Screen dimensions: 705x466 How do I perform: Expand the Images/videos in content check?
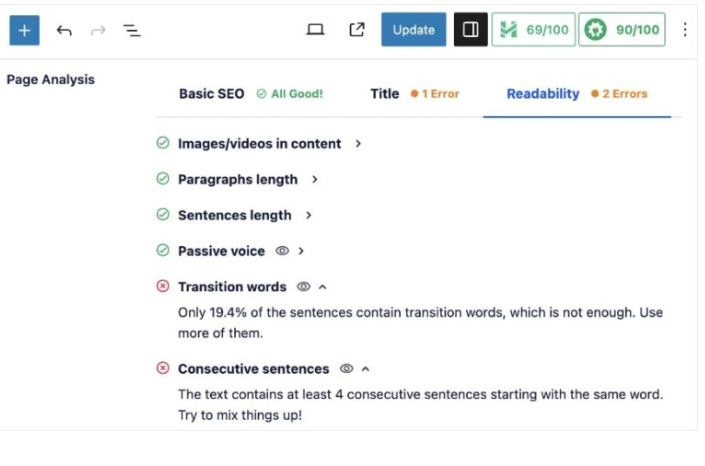(358, 144)
